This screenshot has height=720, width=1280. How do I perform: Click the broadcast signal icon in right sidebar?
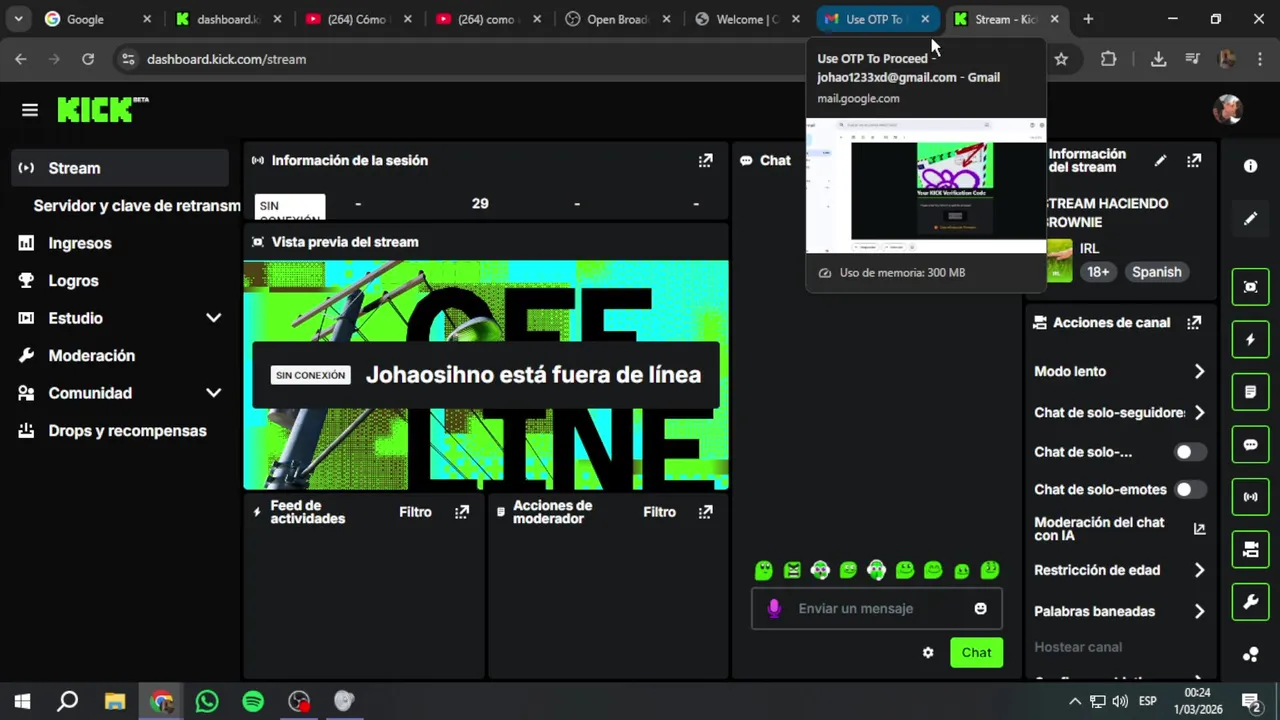pos(1250,497)
